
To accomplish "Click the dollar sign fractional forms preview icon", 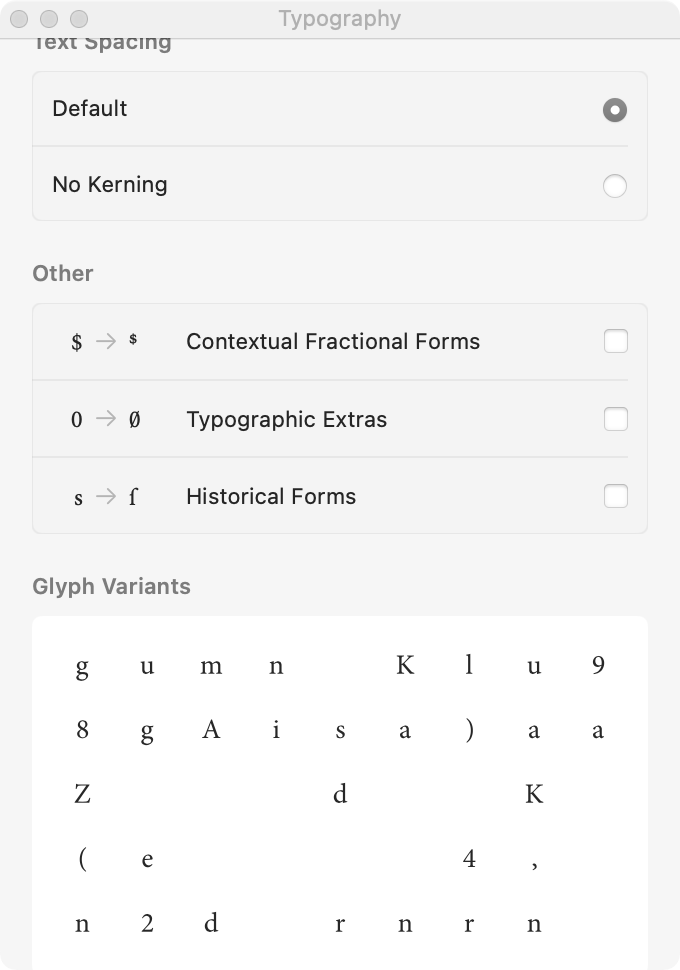I will click(x=105, y=341).
